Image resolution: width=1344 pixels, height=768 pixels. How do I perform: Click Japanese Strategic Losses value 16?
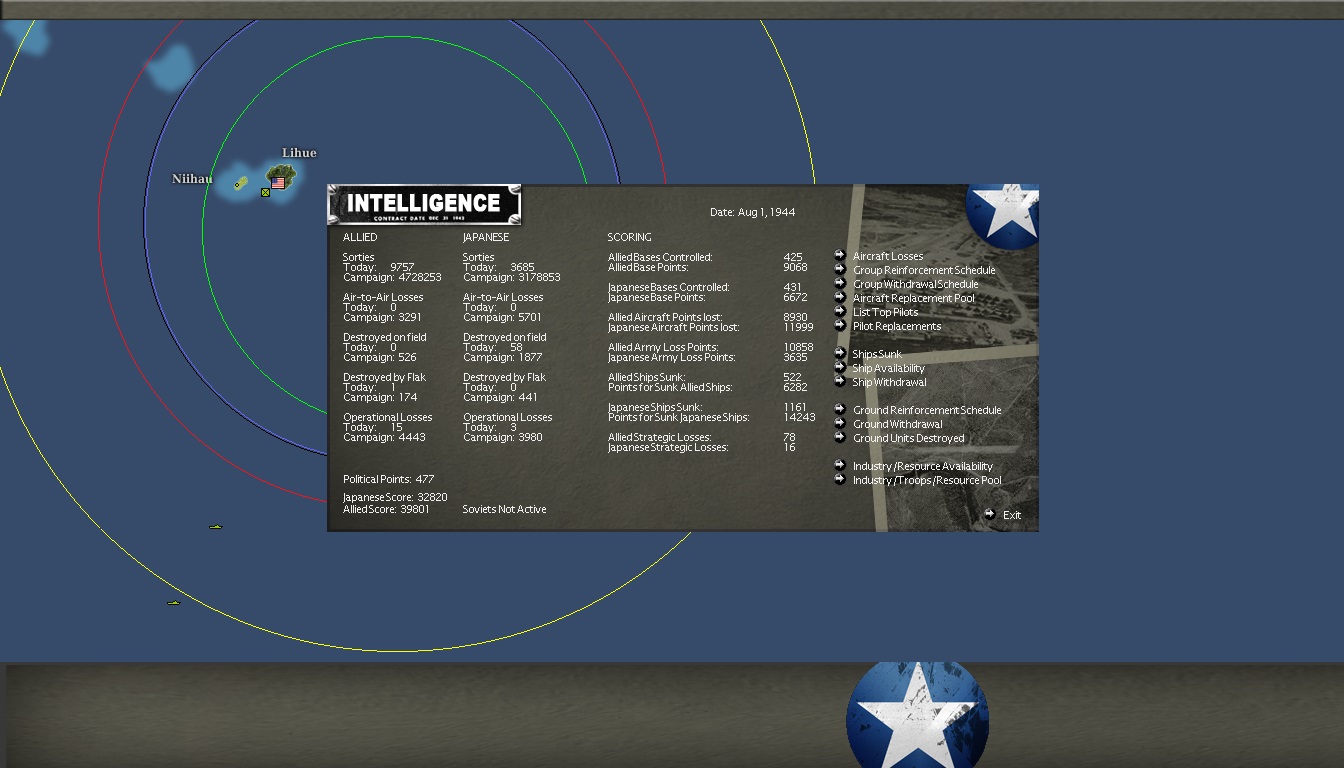[790, 447]
